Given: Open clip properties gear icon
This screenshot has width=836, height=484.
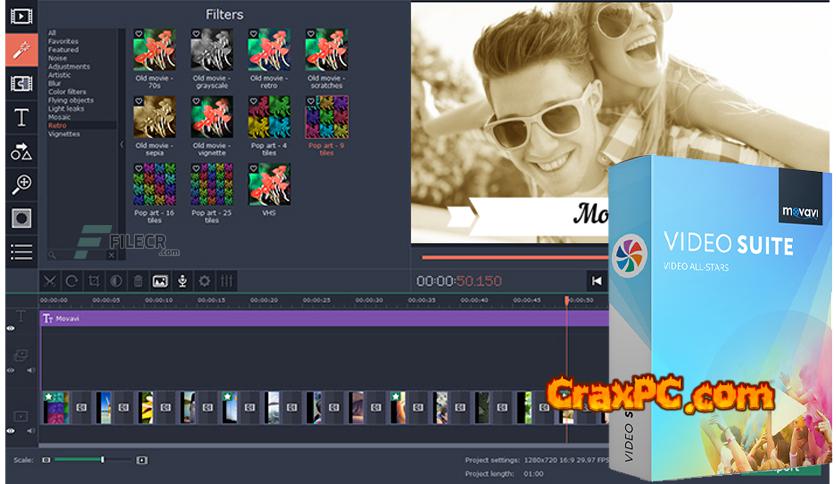Looking at the screenshot, I should point(204,281).
